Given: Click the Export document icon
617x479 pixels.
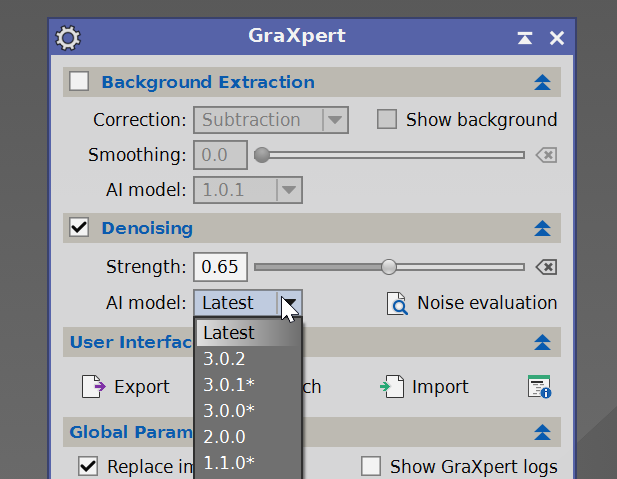Looking at the screenshot, I should coord(94,387).
